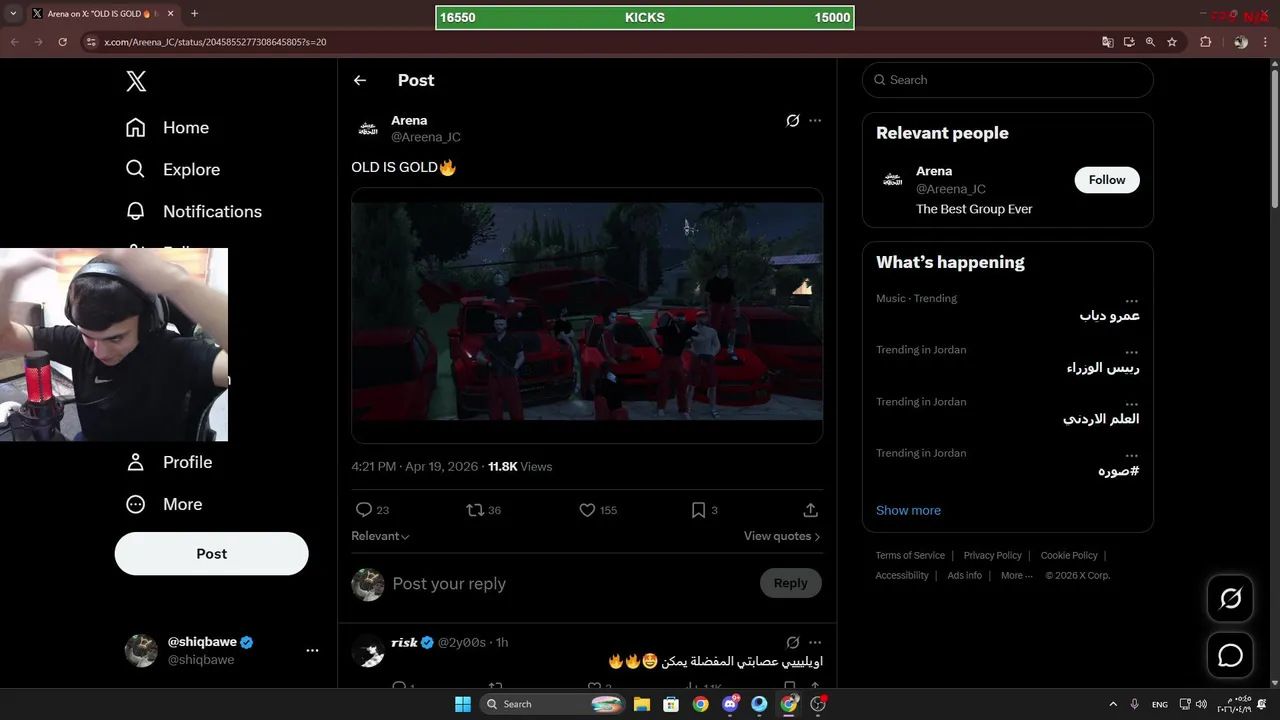Bookmark this page with star icon
Image resolution: width=1280 pixels, height=720 pixels.
(1172, 42)
